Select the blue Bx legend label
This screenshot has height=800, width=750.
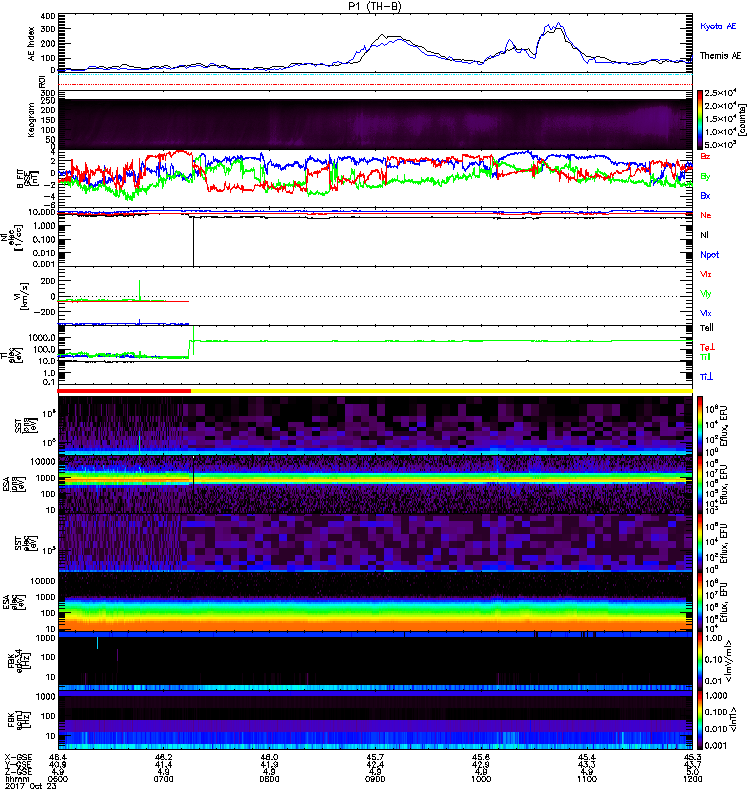tap(705, 195)
